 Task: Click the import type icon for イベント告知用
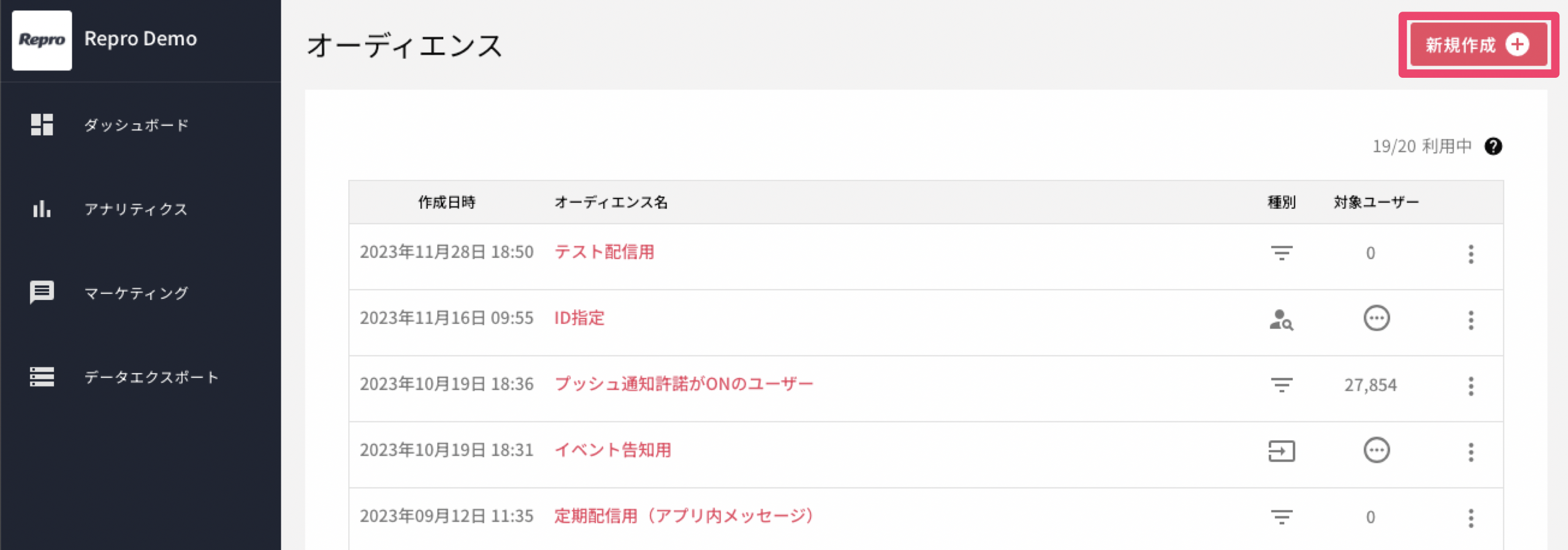point(1281,451)
